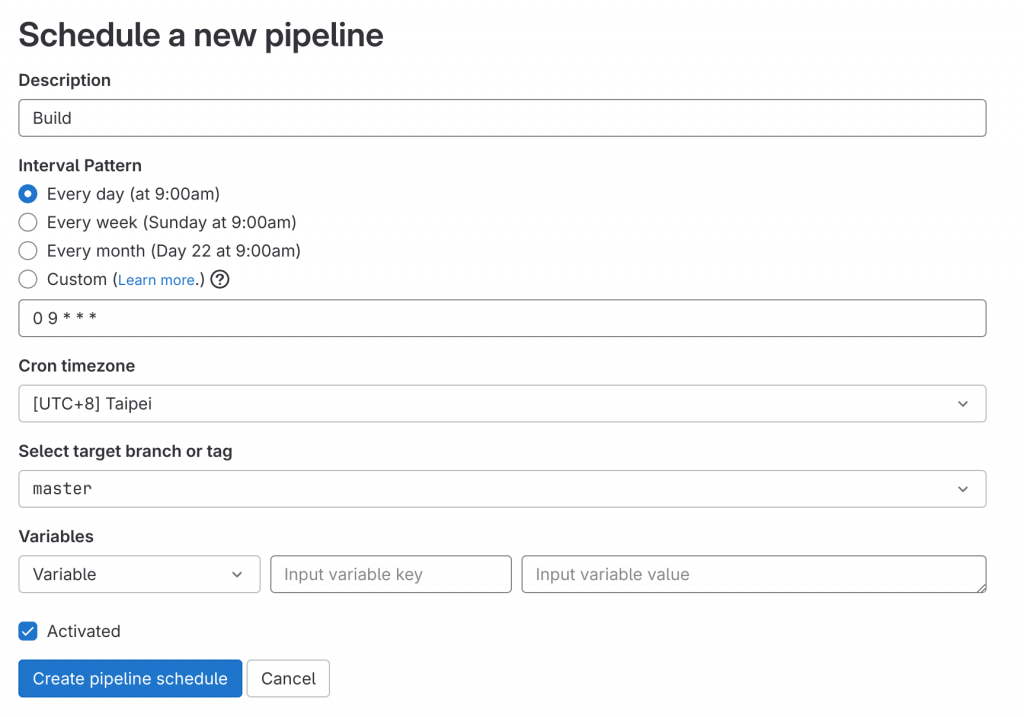Viewport: 1024px width, 717px height.
Task: Click the chevron arrow in Variable type selector
Action: click(237, 574)
